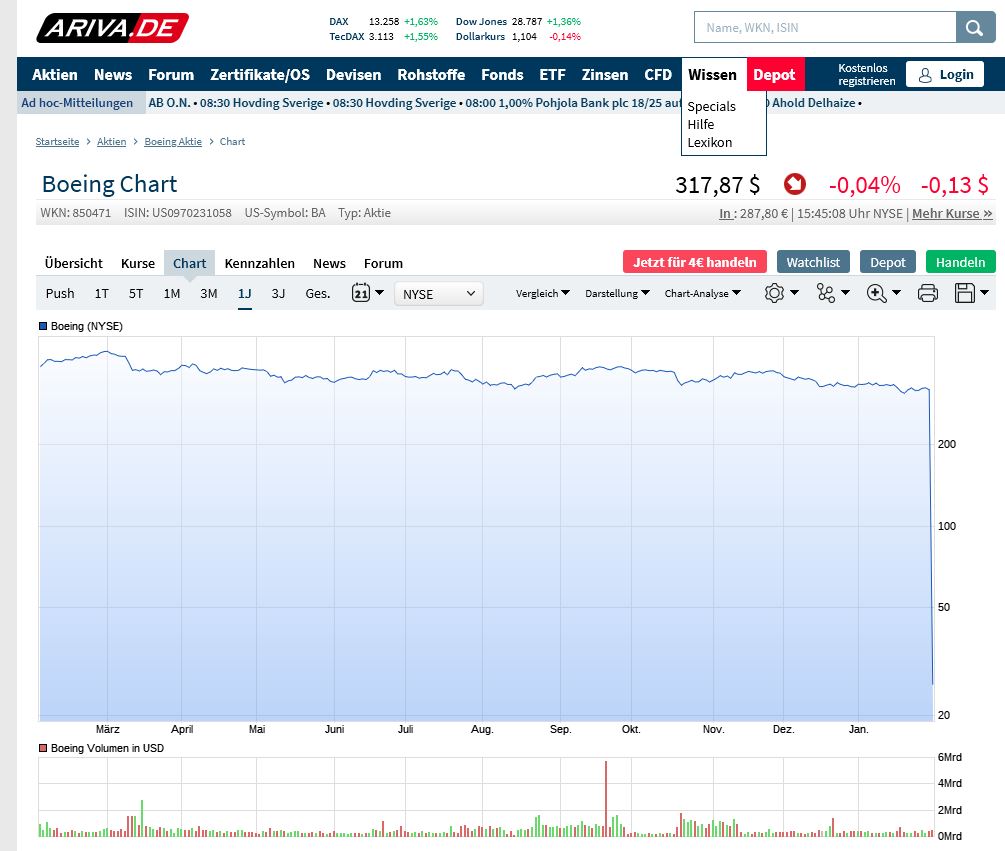Click the blue Boeing (NYSE) legend square
Image resolution: width=1005 pixels, height=851 pixels.
43,326
